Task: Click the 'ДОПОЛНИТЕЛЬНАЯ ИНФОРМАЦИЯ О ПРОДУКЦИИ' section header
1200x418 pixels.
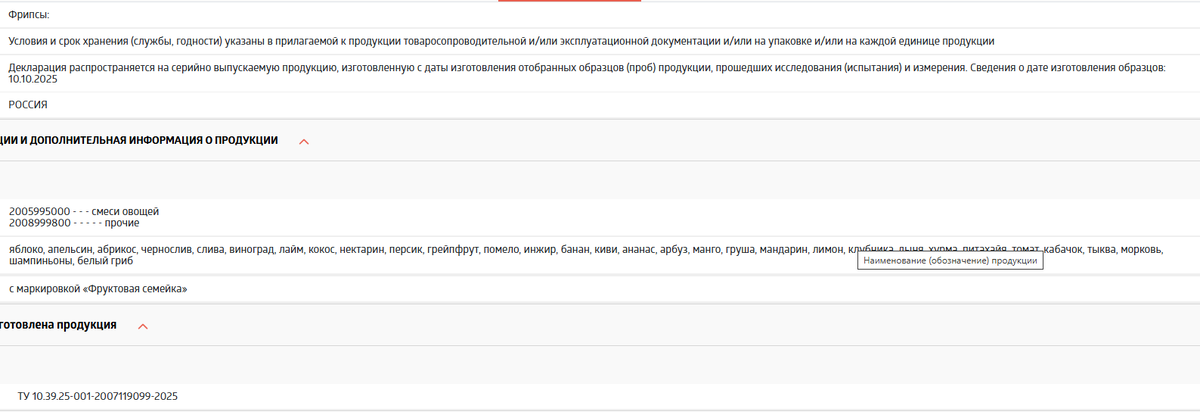Action: [x=139, y=140]
